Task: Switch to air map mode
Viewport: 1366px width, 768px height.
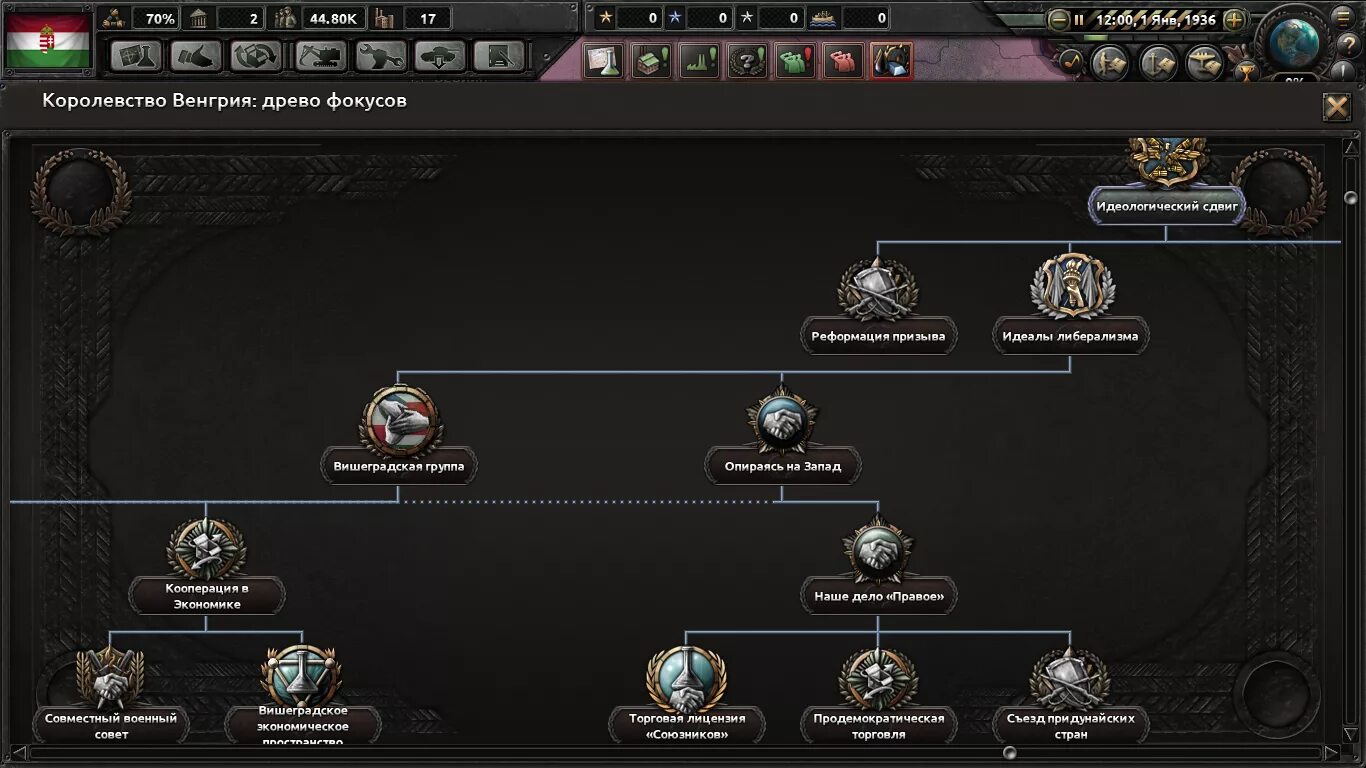Action: click(1206, 63)
